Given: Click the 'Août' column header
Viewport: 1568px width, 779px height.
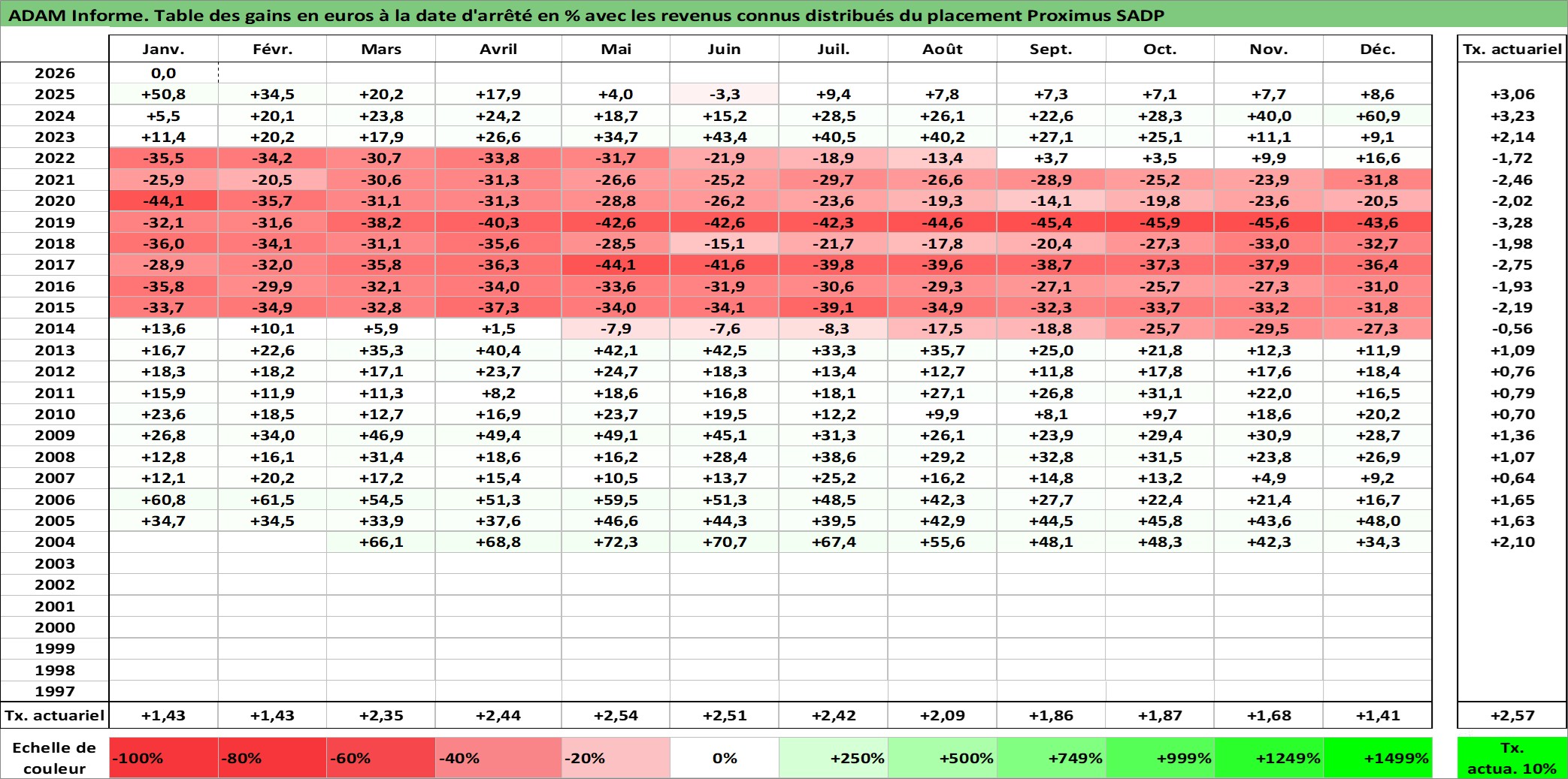Looking at the screenshot, I should pyautogui.click(x=943, y=49).
